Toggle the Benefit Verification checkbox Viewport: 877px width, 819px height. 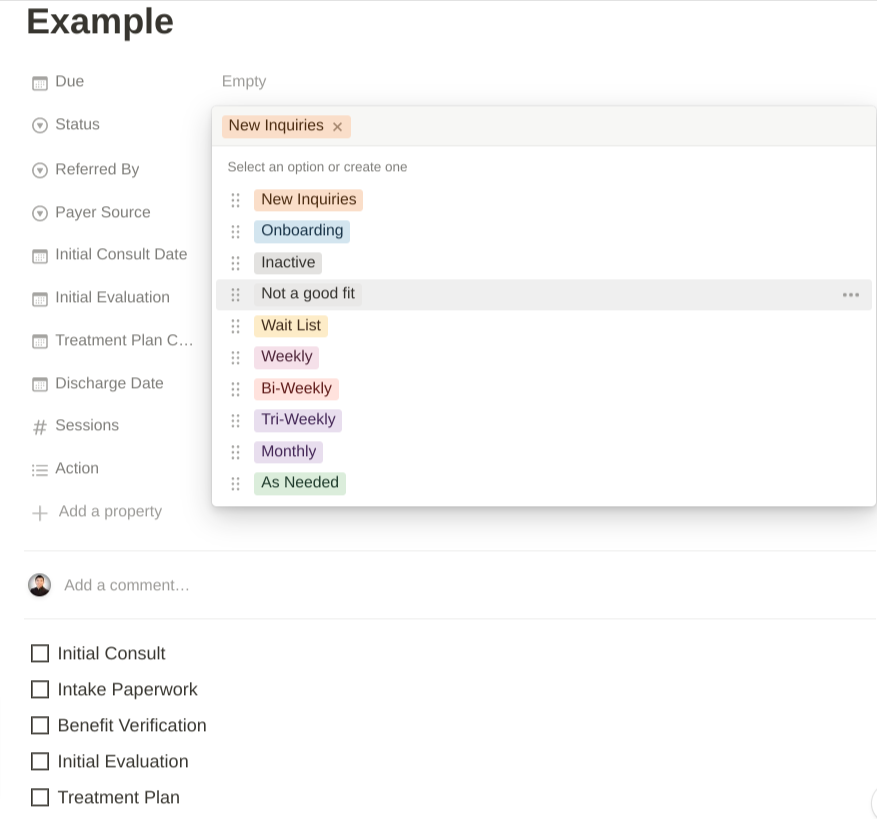click(x=40, y=725)
